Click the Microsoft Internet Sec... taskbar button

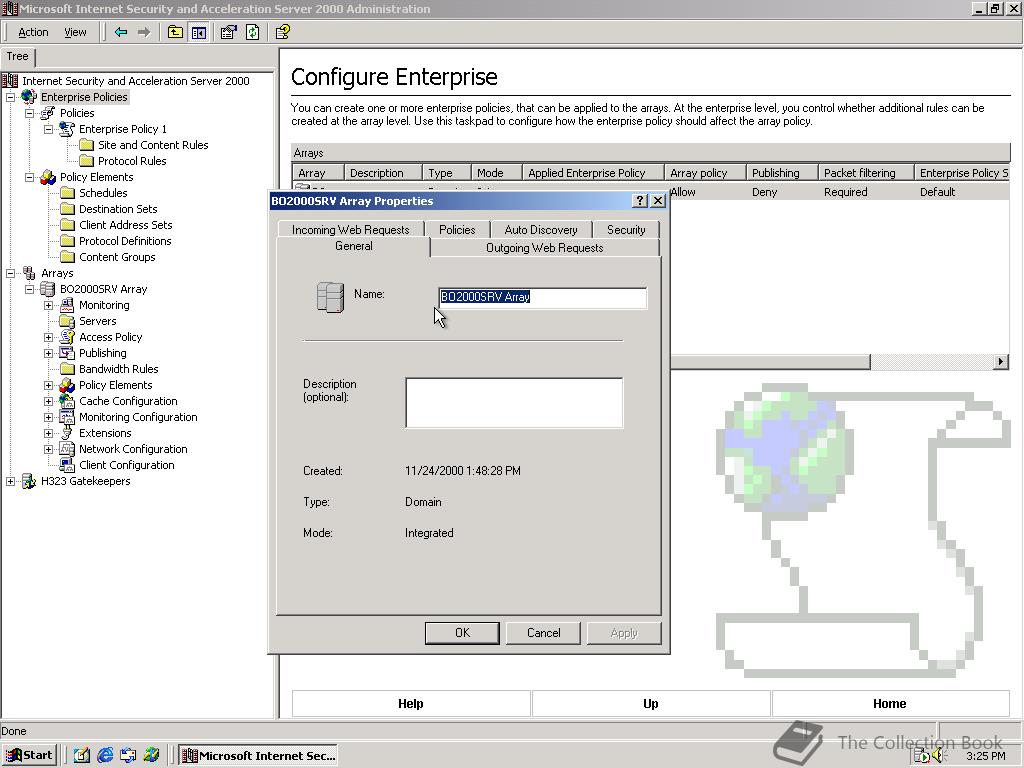tap(259, 756)
